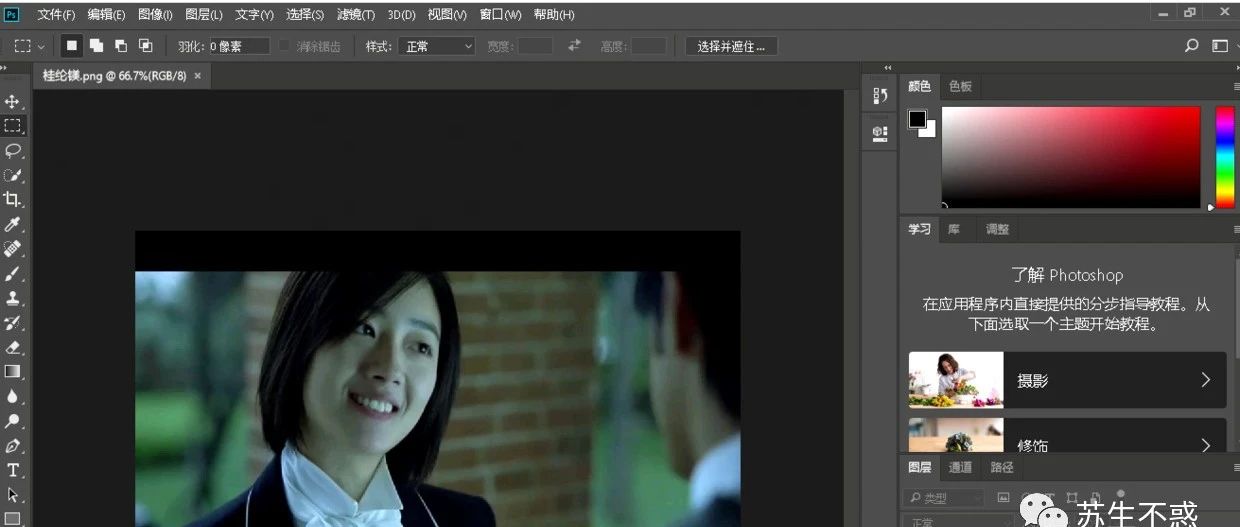Click the foreground color swatch
This screenshot has height=527, width=1240.
click(x=917, y=119)
